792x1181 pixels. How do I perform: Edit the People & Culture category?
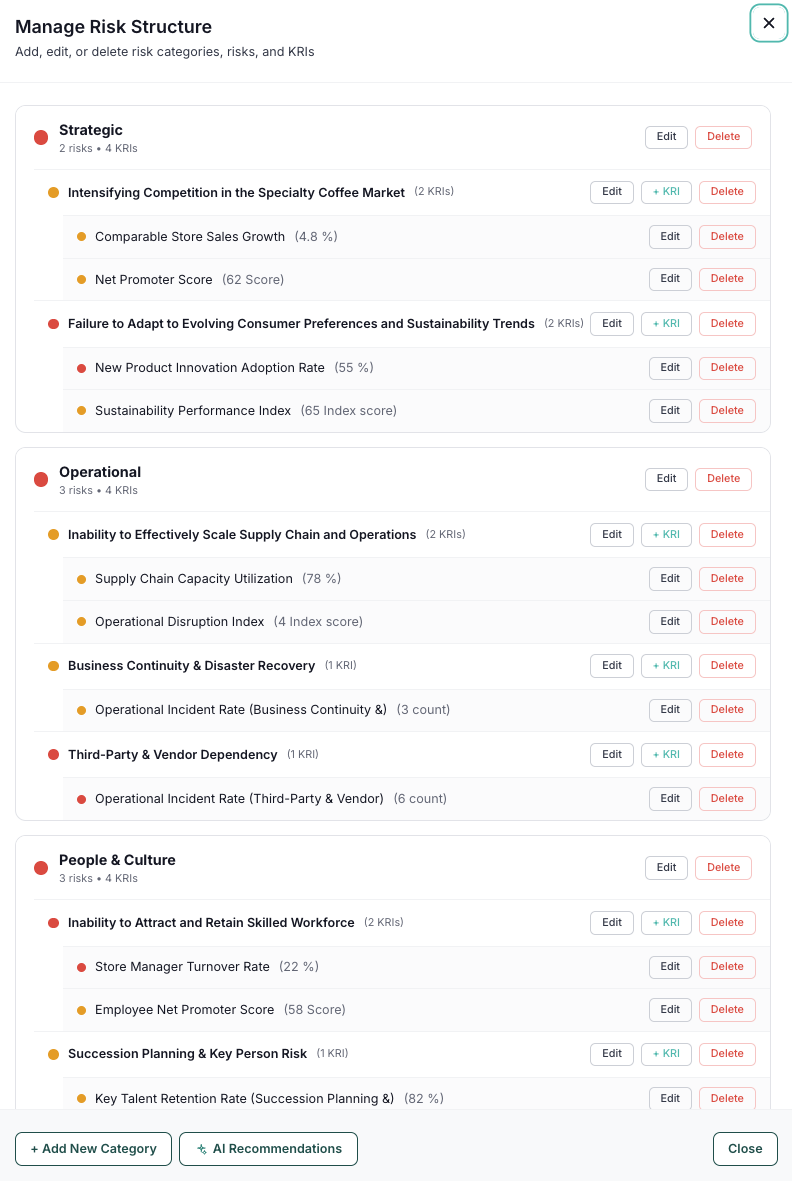tap(666, 868)
